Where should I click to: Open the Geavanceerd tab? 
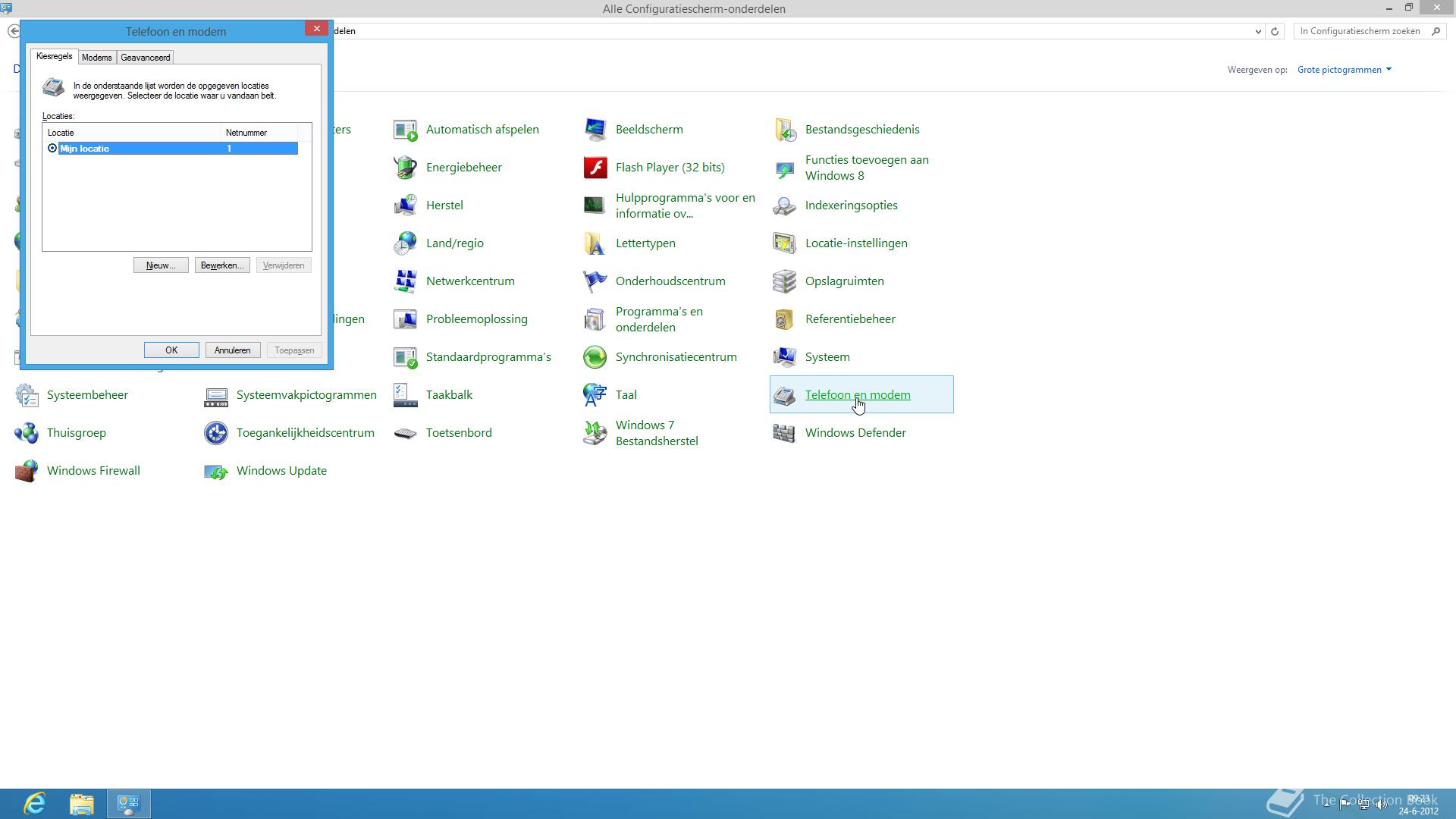point(145,58)
